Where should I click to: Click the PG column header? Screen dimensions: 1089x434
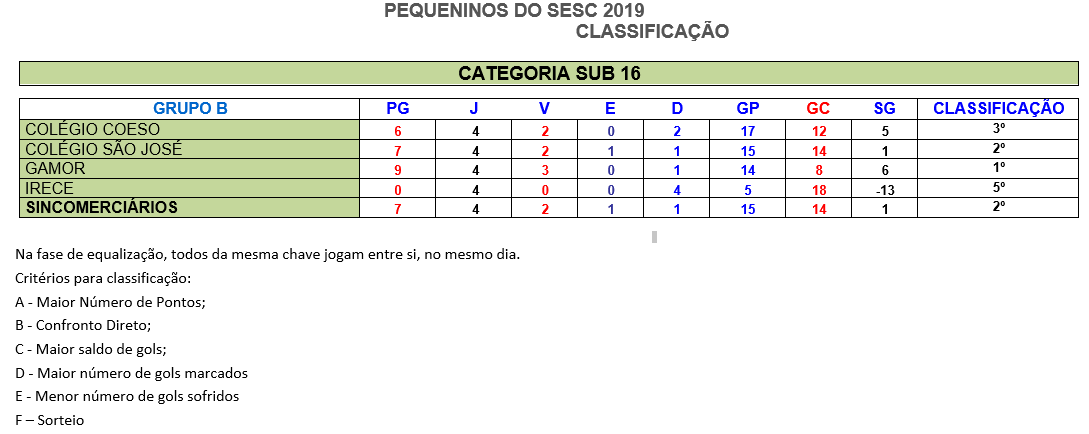[x=397, y=109]
